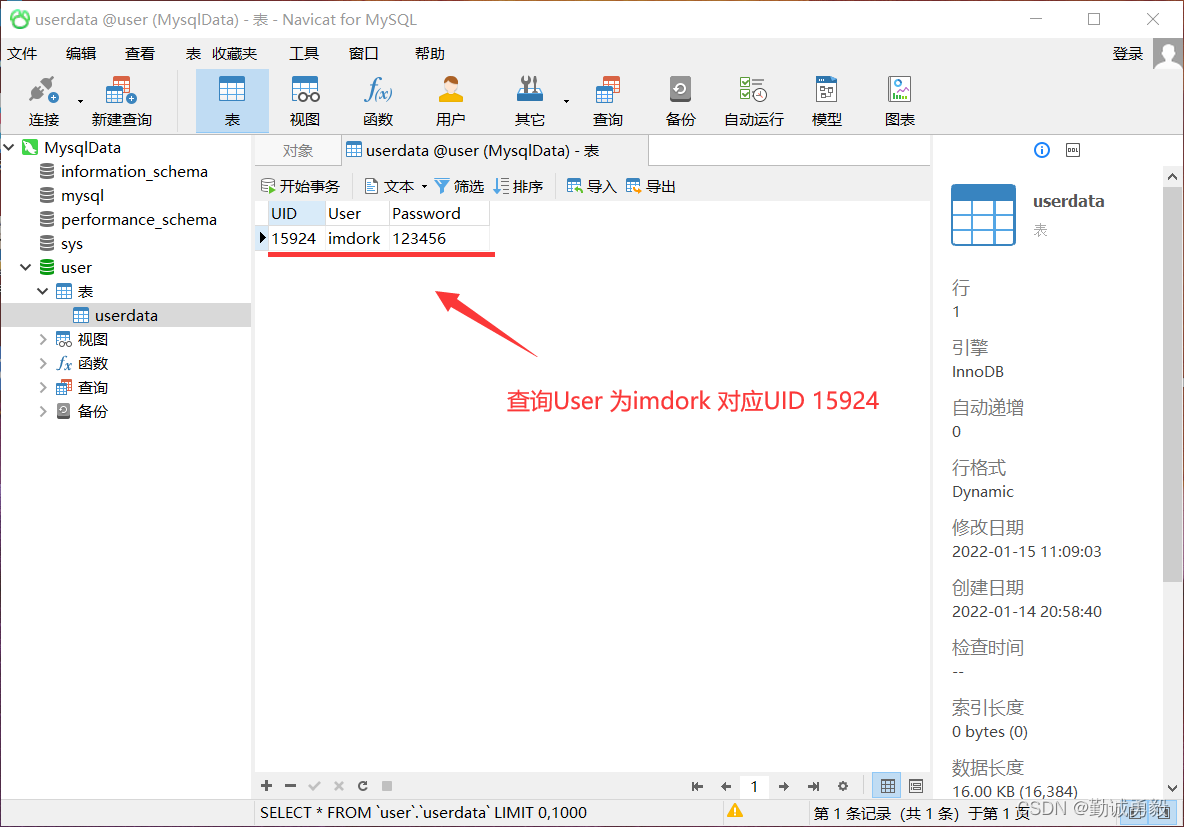Click the page number field showing 1

coord(754,786)
